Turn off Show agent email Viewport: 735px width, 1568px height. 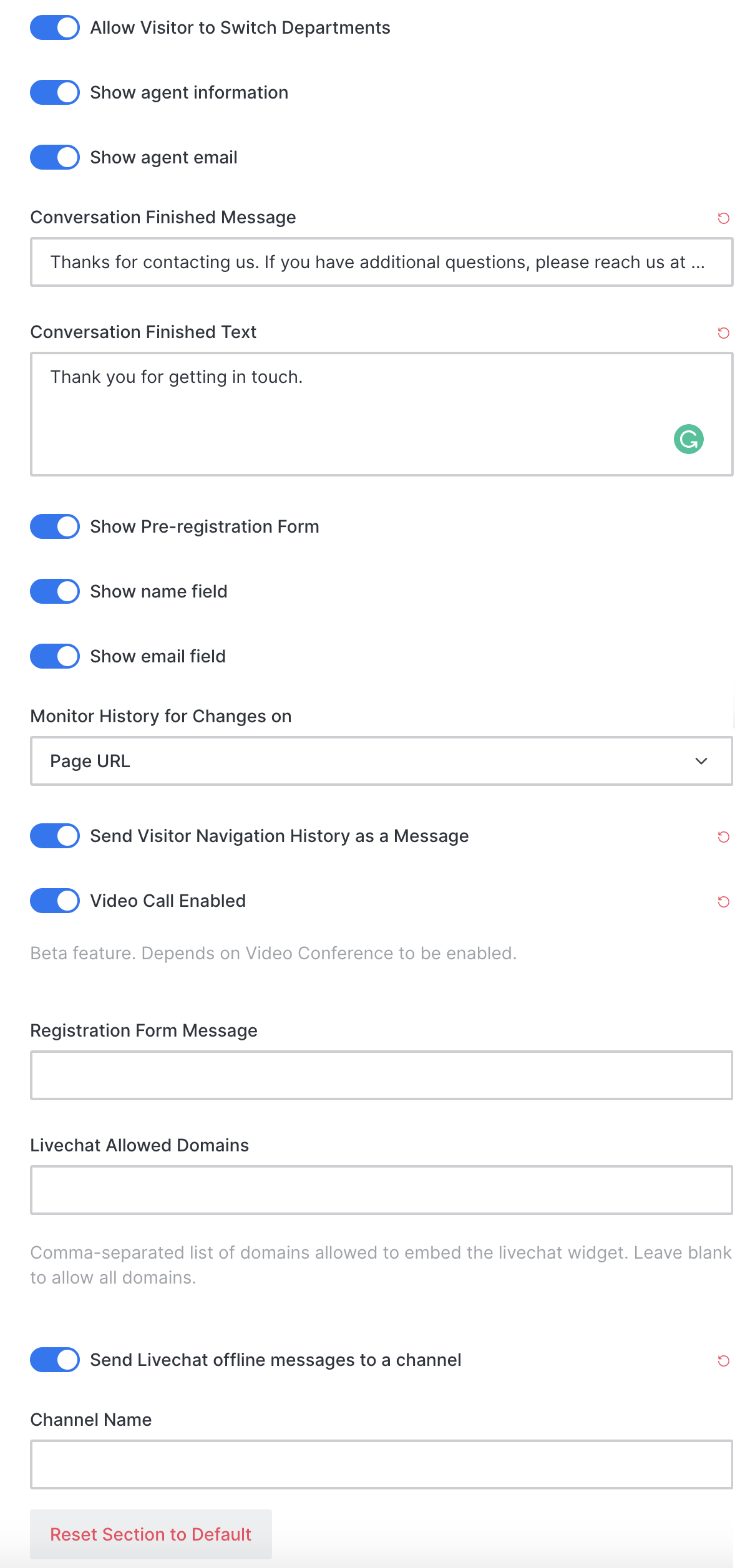coord(55,157)
